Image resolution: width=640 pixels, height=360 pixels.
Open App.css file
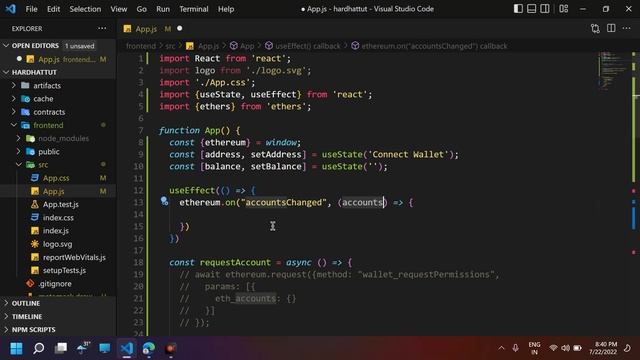(58, 178)
